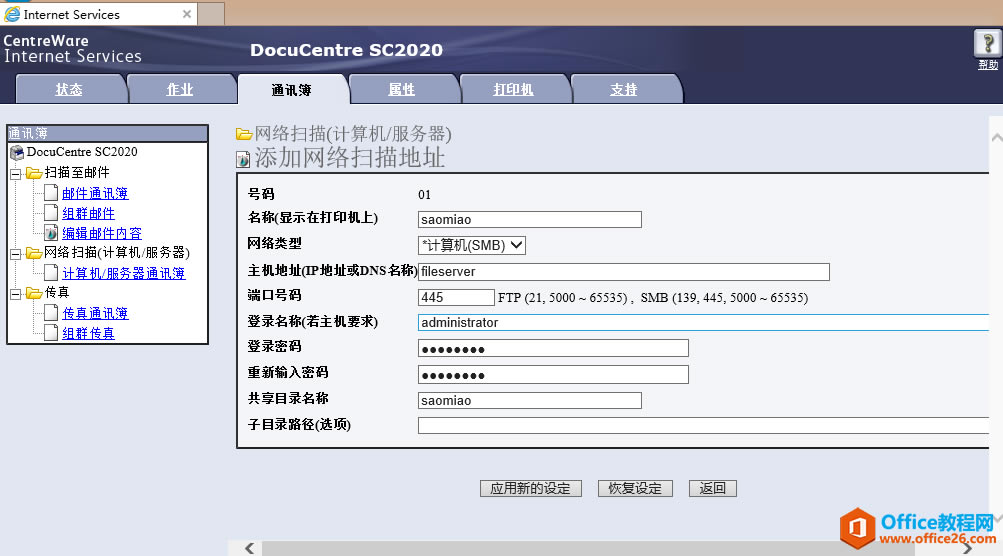Go to the 支持 tab
This screenshot has width=1003, height=556.
point(624,90)
